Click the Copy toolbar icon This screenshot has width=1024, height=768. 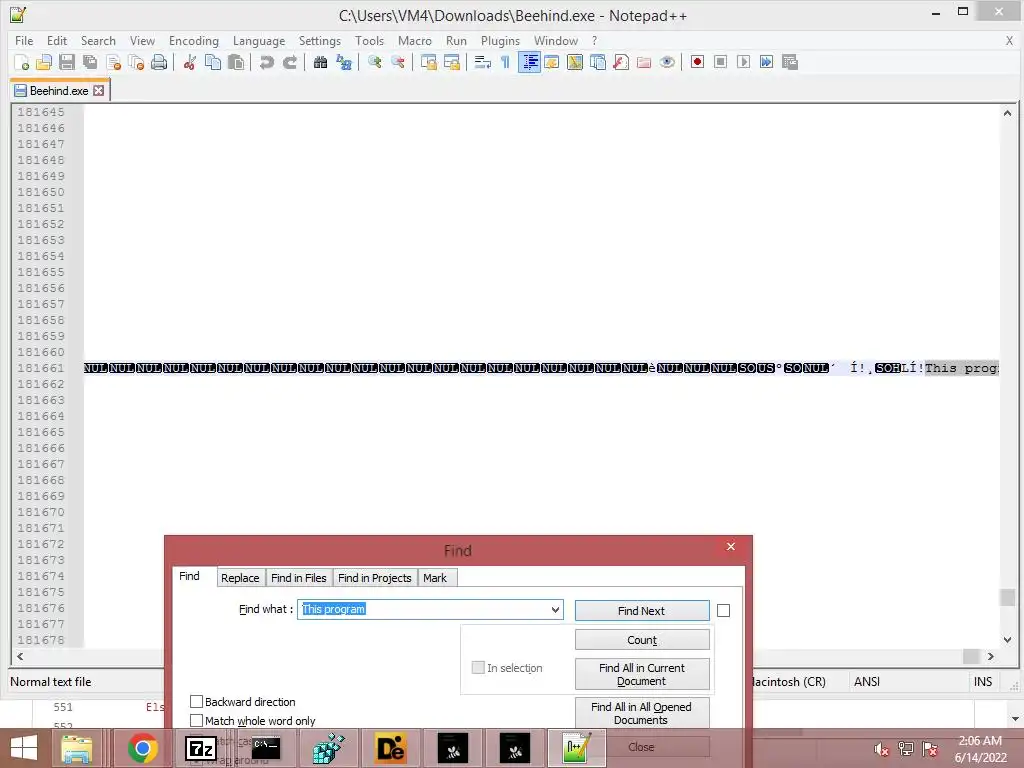[213, 62]
